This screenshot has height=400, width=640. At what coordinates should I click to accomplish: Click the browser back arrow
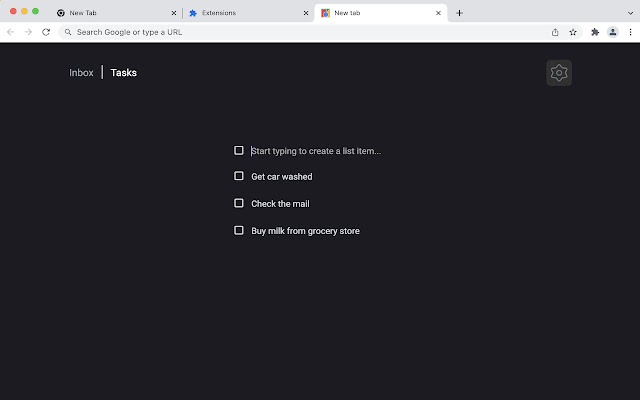click(x=10, y=32)
